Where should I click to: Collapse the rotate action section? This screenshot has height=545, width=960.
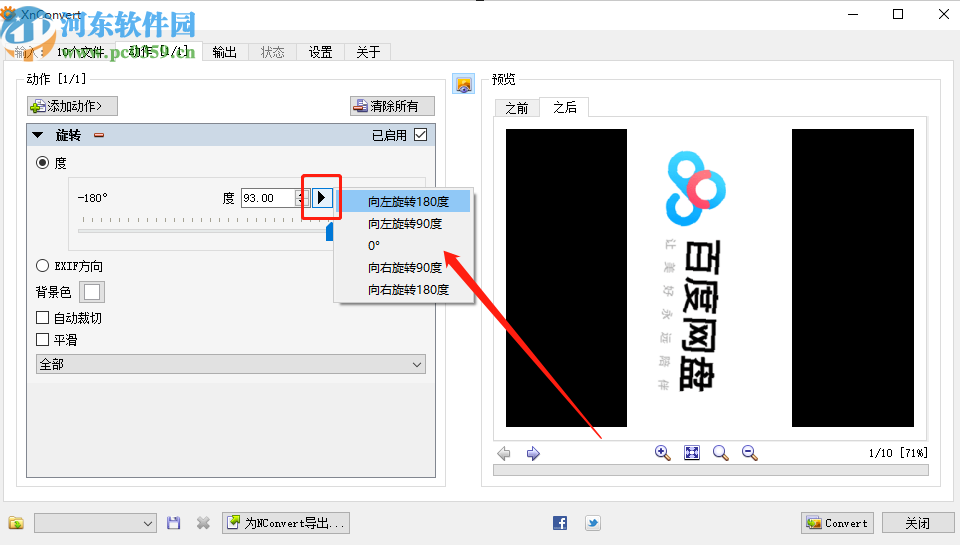tap(38, 135)
